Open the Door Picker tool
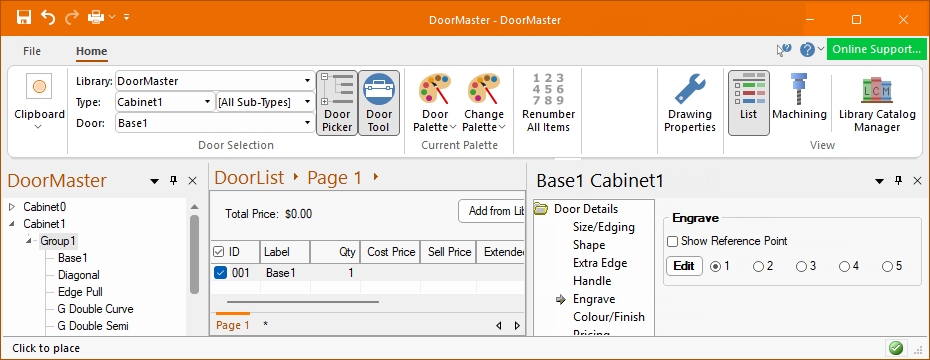Screen dimensions: 930x360 tap(337, 103)
